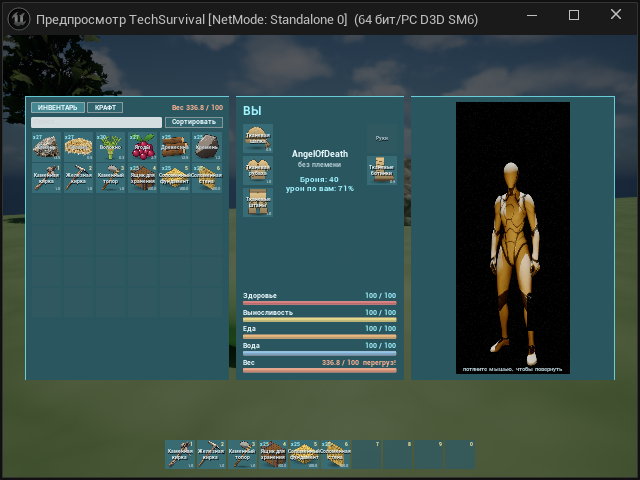Select the Камень stone item in inventory
Screen dimensions: 640x480
point(47,147)
